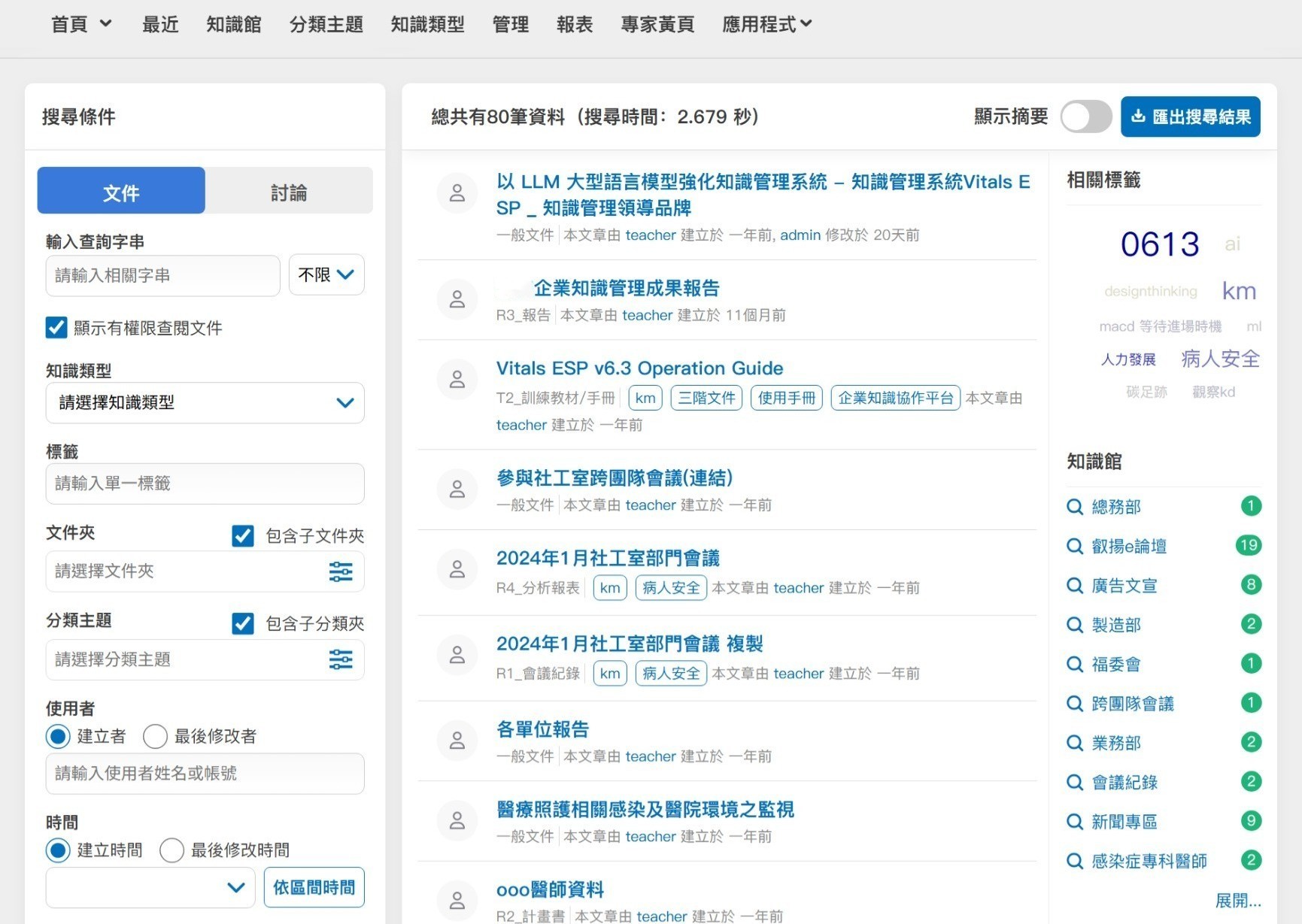Select the 建立時間 radio button
Viewport: 1302px width, 924px height.
(58, 850)
